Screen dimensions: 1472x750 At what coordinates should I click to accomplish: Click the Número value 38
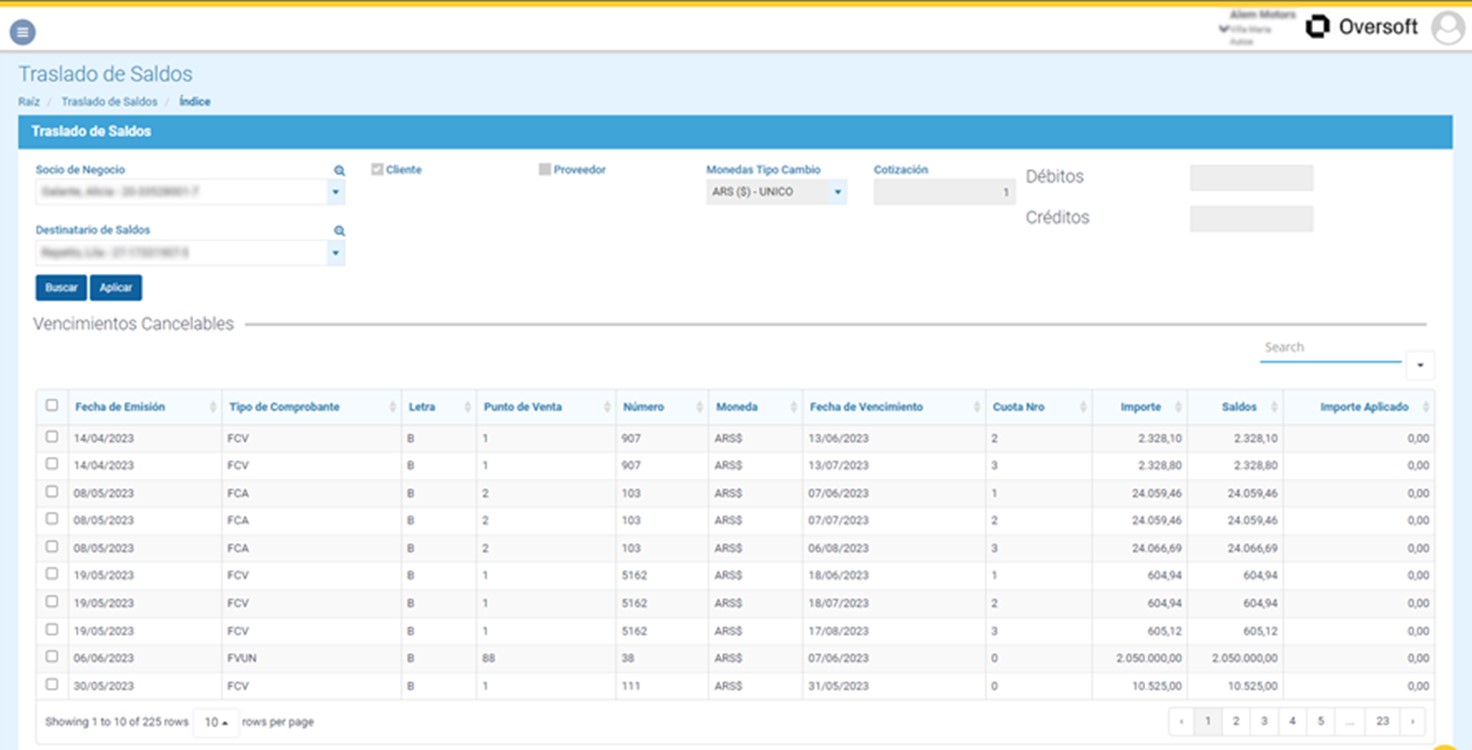[x=630, y=658]
